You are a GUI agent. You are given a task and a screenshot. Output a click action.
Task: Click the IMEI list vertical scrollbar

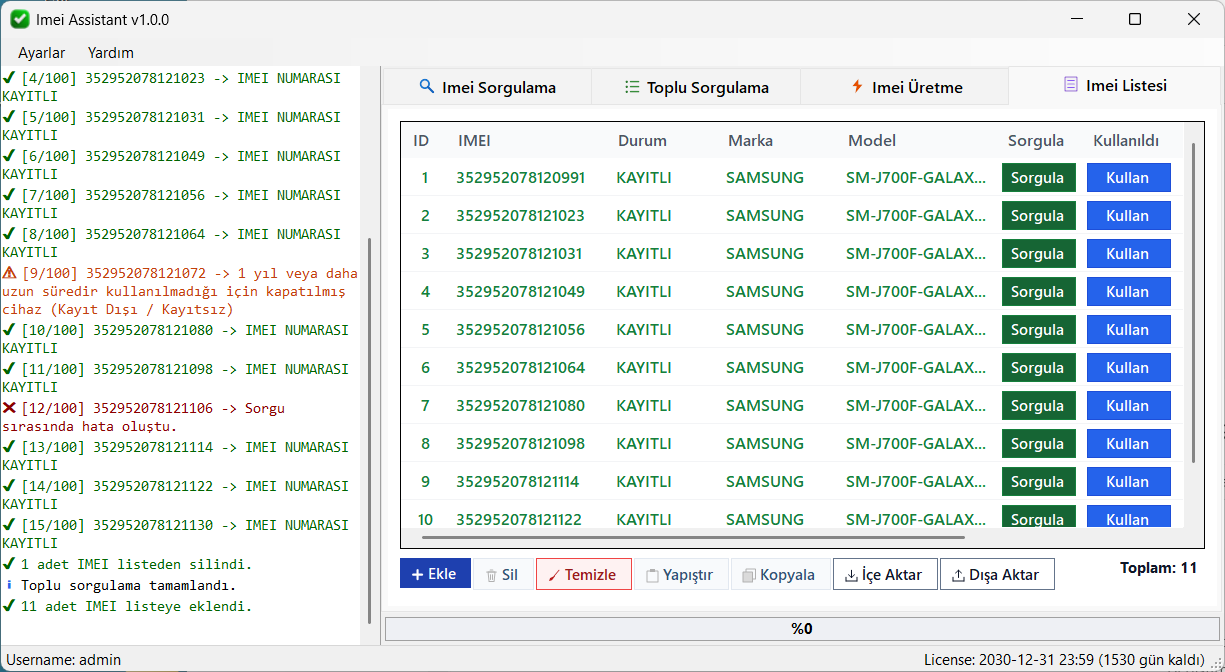pyautogui.click(x=1193, y=302)
